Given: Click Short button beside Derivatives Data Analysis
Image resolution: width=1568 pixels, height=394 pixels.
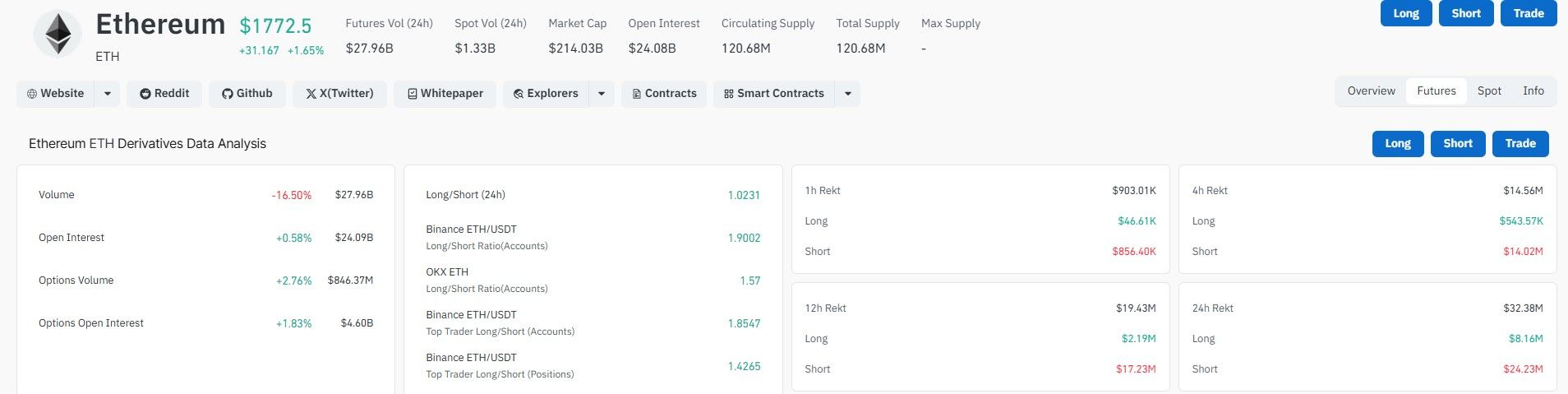Looking at the screenshot, I should point(1458,143).
